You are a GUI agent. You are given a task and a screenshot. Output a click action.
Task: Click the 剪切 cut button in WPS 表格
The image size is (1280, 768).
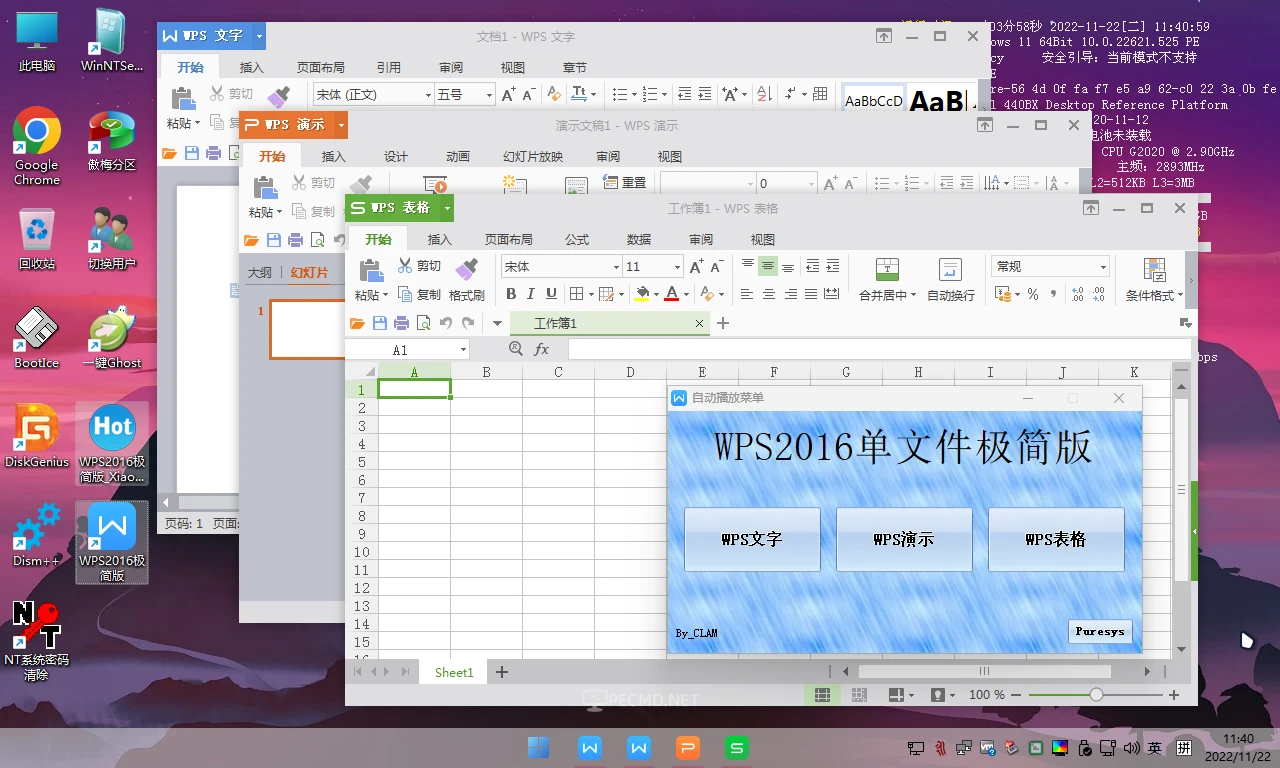tap(419, 266)
